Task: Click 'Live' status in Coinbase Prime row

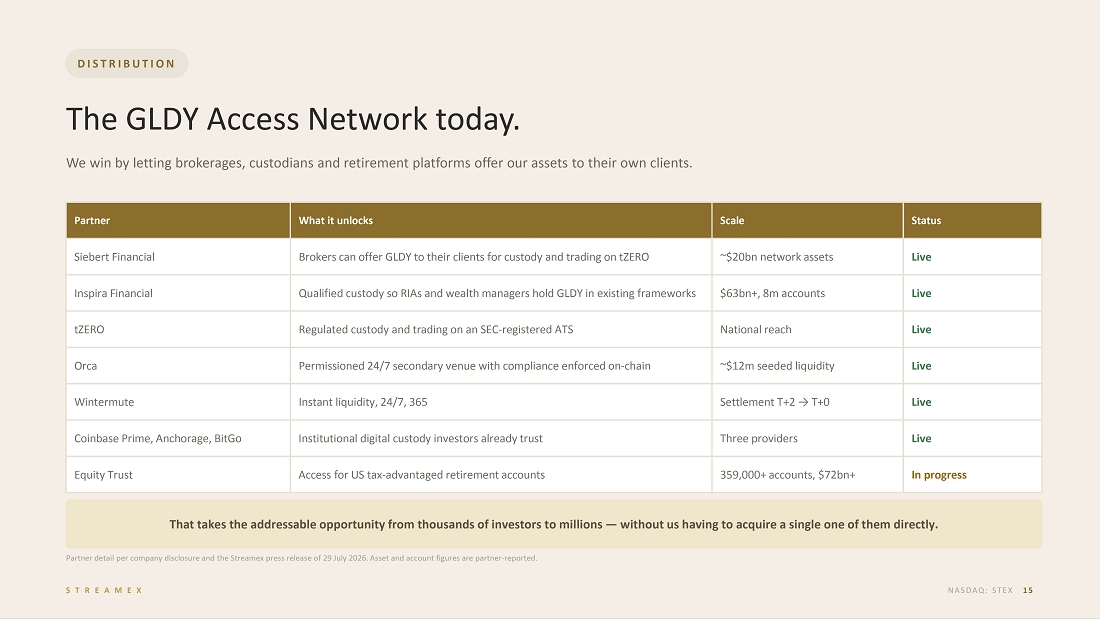Action: (921, 439)
